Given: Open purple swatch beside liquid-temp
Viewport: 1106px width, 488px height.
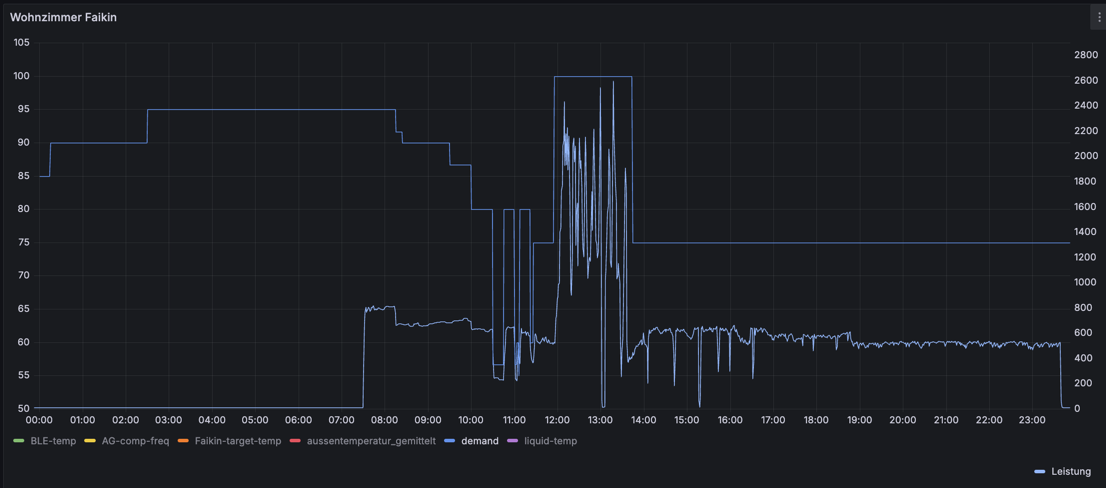Looking at the screenshot, I should (516, 441).
